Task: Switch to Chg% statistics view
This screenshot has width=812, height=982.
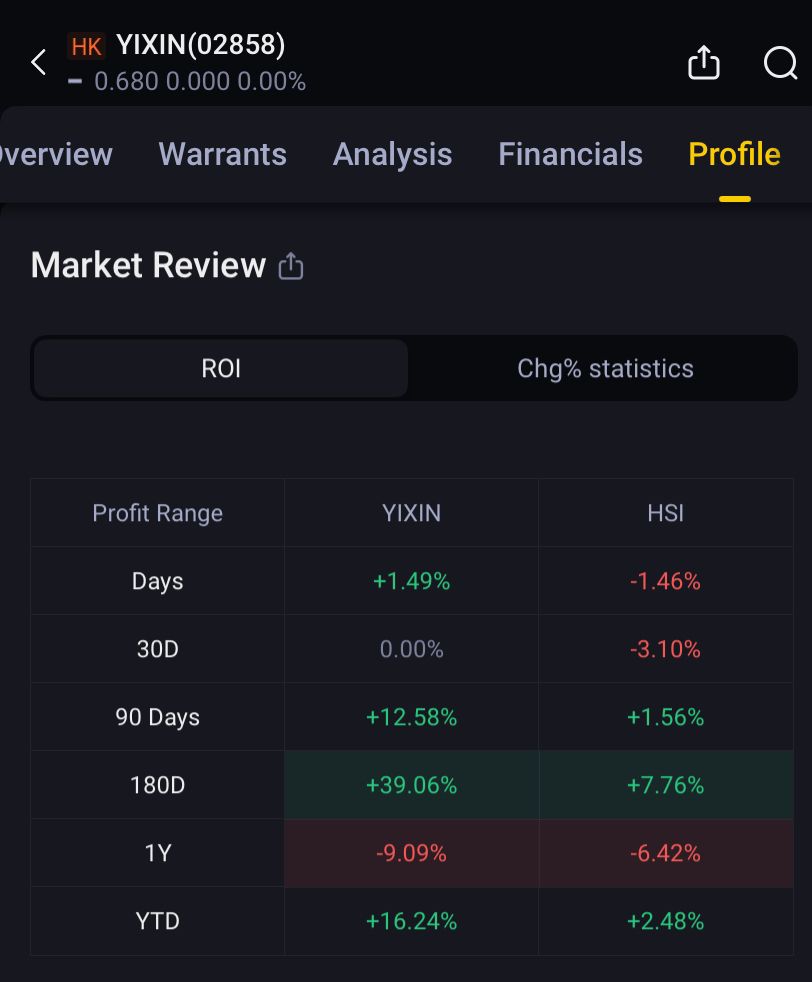Action: (x=605, y=368)
